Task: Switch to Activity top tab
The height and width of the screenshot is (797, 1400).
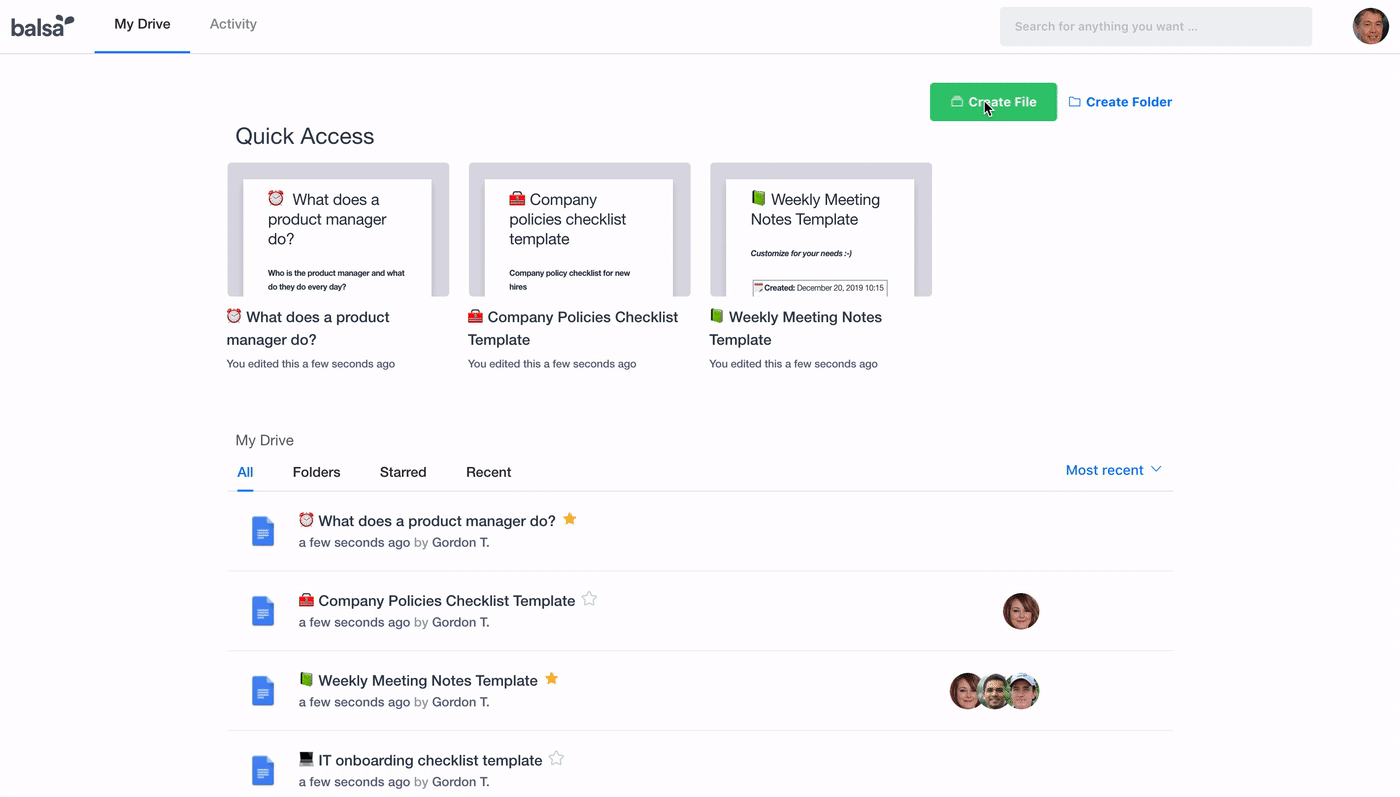Action: point(233,25)
